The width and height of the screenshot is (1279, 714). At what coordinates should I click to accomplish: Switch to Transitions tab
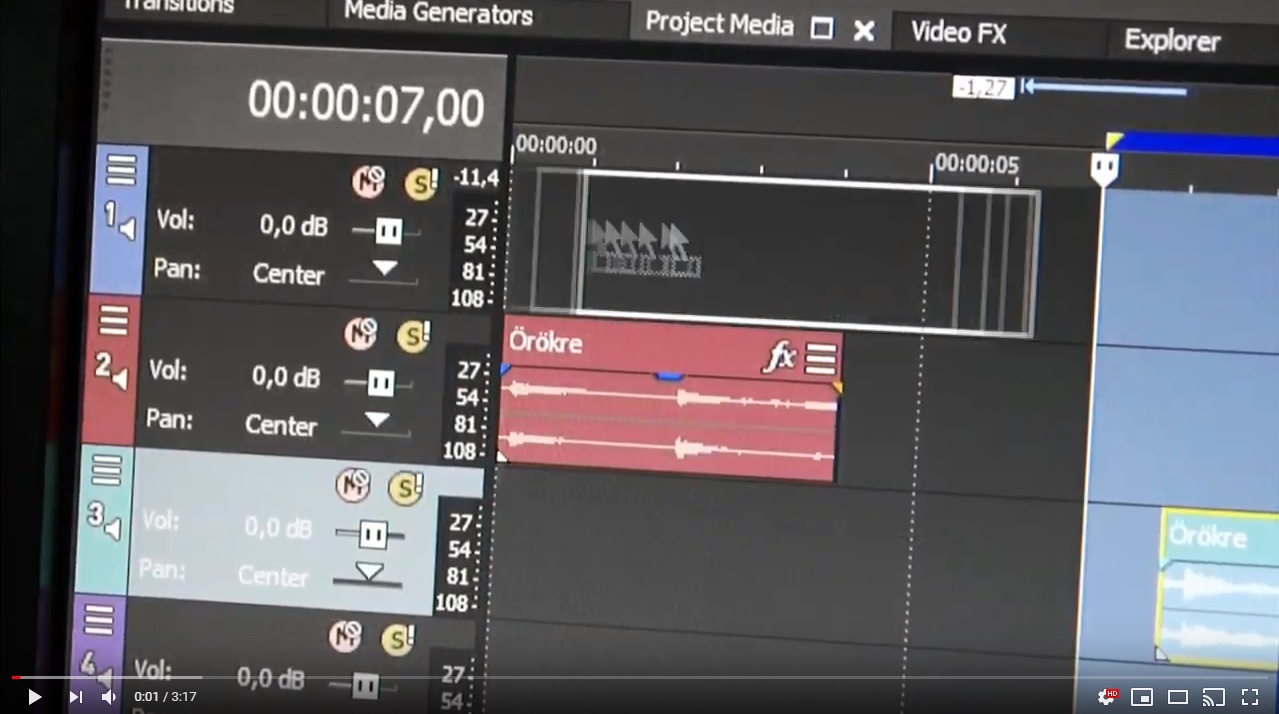[x=177, y=6]
